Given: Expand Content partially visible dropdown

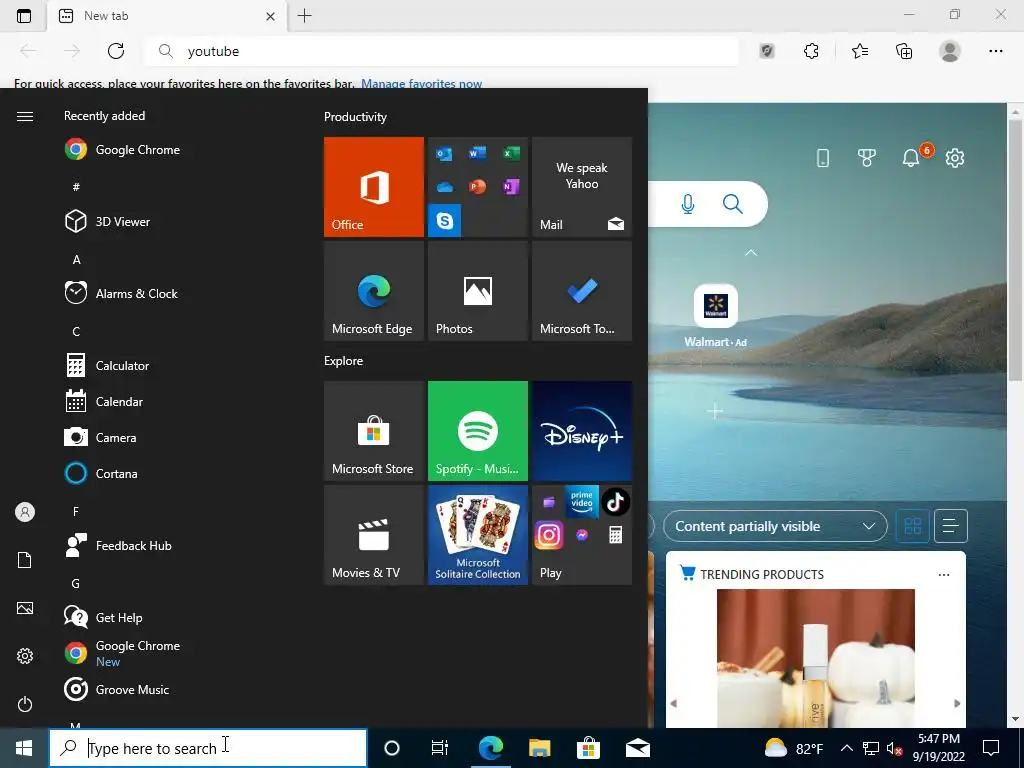Looking at the screenshot, I should [x=775, y=526].
